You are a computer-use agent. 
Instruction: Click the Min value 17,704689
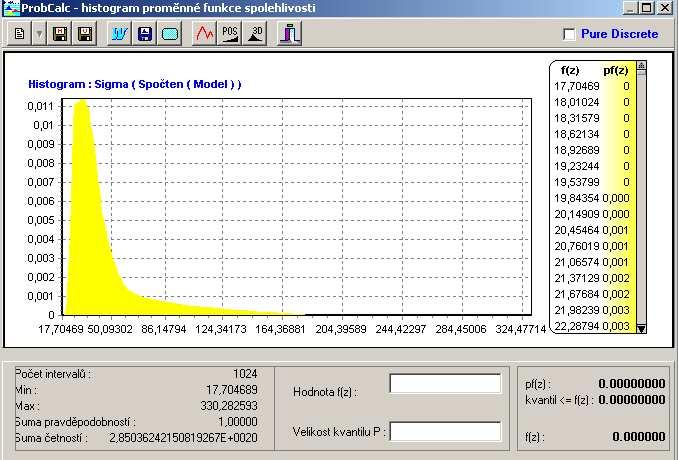[232, 390]
